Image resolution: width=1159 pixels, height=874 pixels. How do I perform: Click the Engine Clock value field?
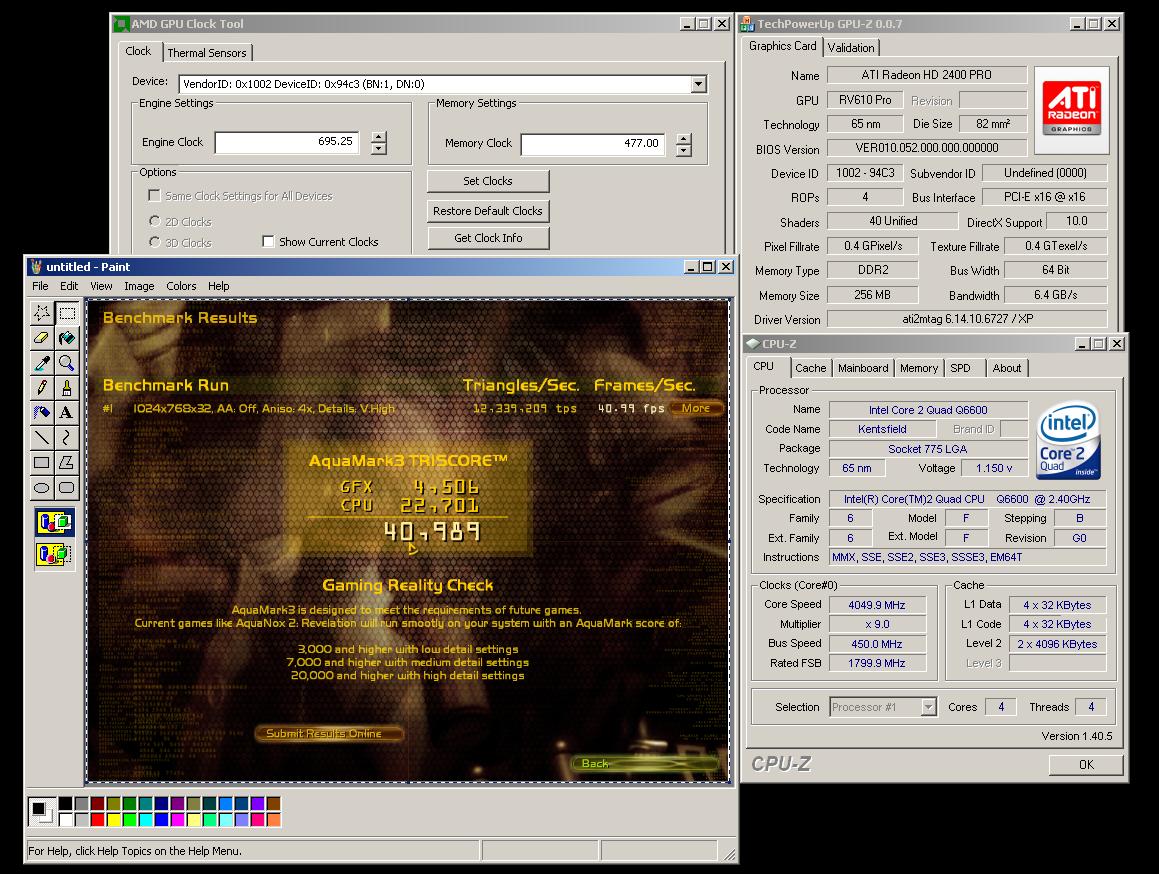pyautogui.click(x=287, y=142)
